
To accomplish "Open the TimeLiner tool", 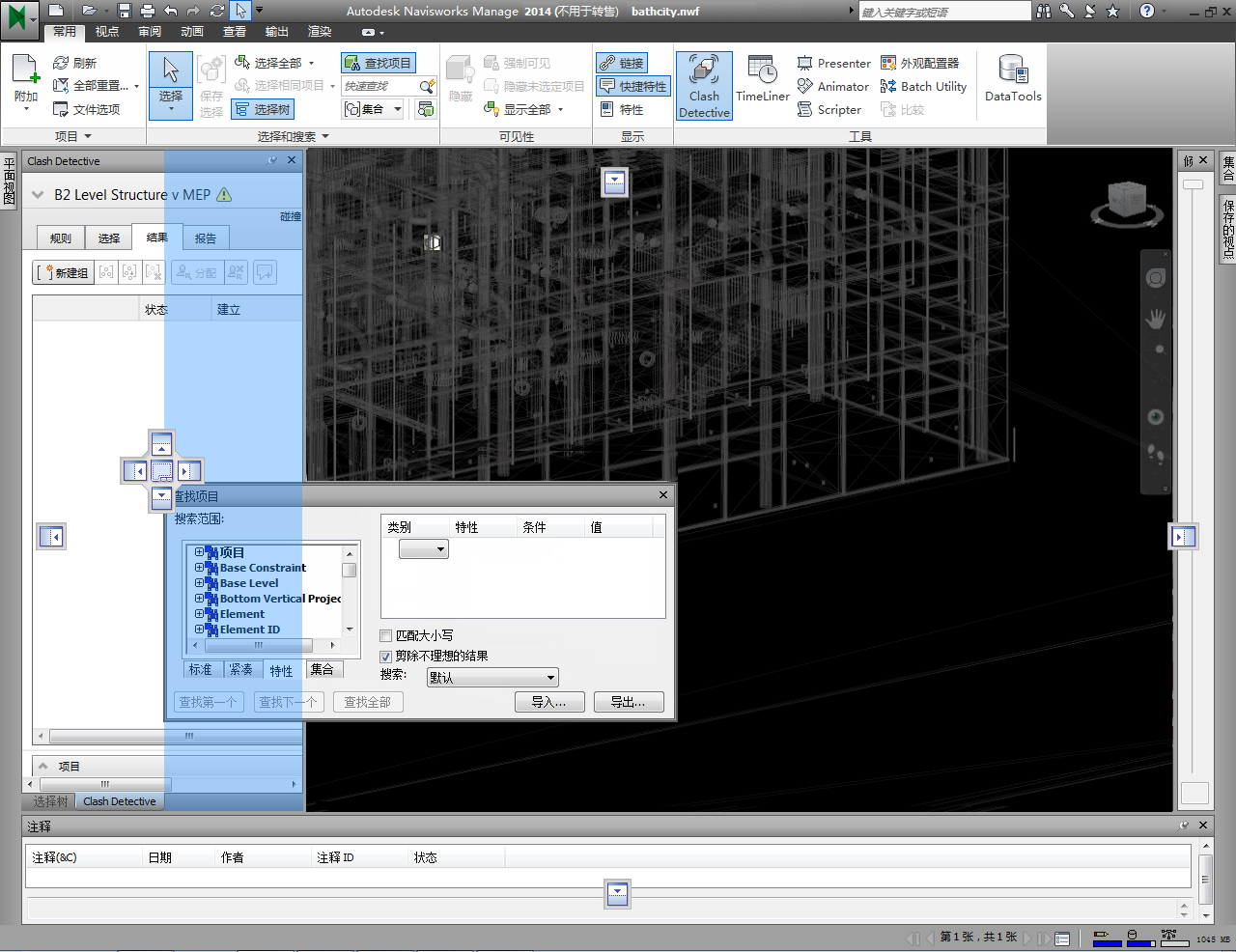I will [x=763, y=80].
